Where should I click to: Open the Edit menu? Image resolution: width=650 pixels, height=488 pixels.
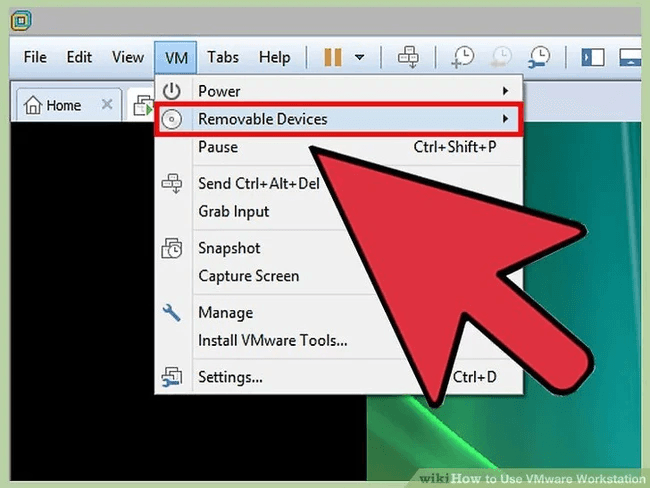pyautogui.click(x=79, y=57)
